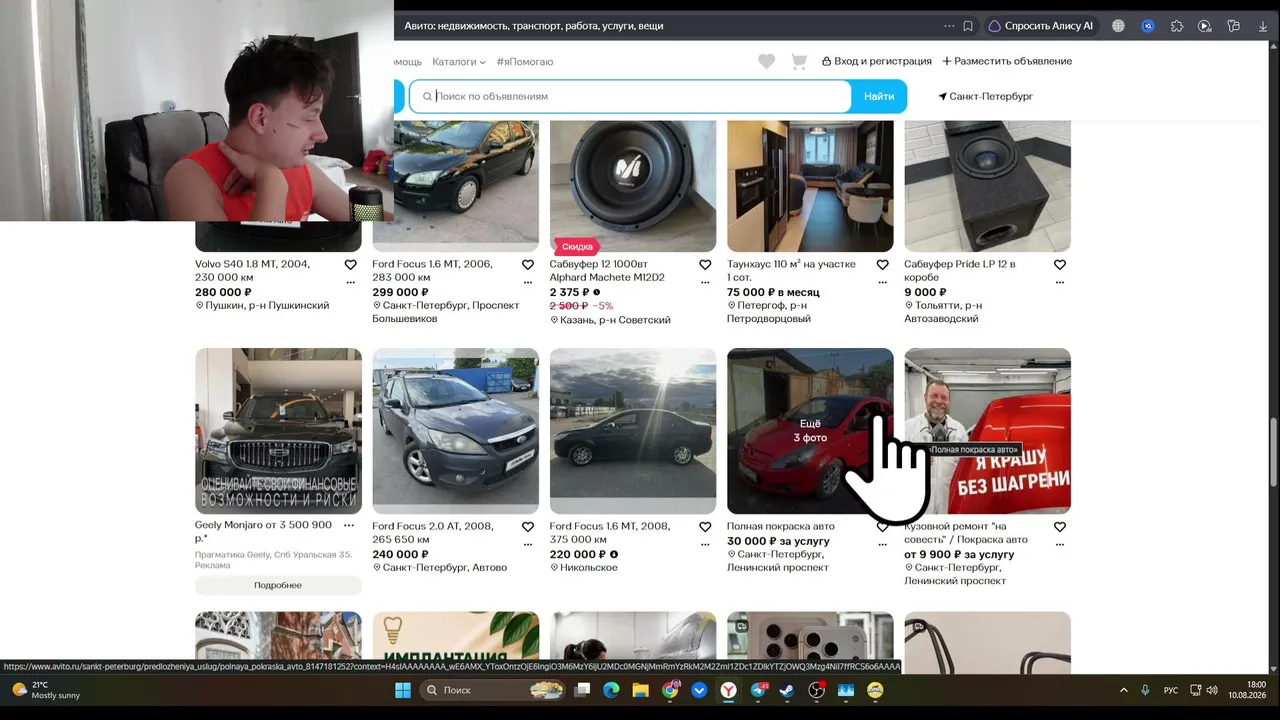The image size is (1280, 720).
Task: Switch to Yandex Browser in the taskbar
Action: pos(729,690)
